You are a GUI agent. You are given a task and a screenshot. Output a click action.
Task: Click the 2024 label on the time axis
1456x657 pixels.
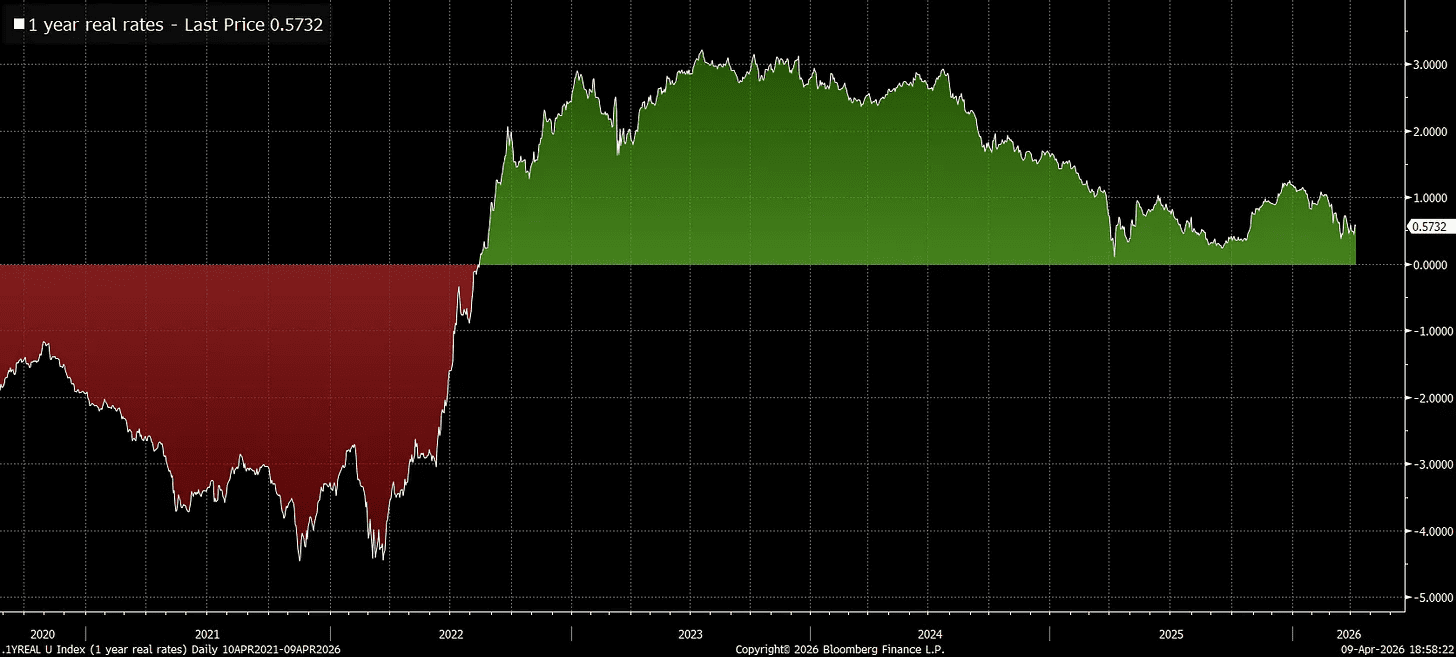coord(930,634)
